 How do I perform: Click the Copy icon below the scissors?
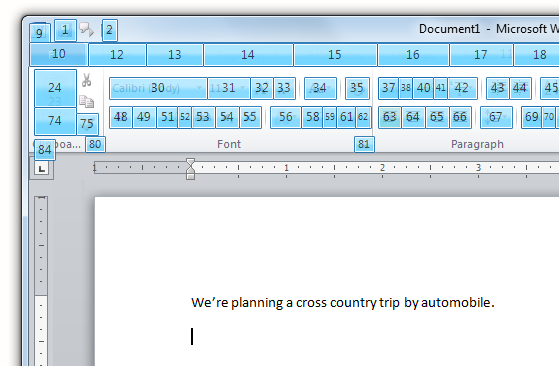(x=86, y=102)
